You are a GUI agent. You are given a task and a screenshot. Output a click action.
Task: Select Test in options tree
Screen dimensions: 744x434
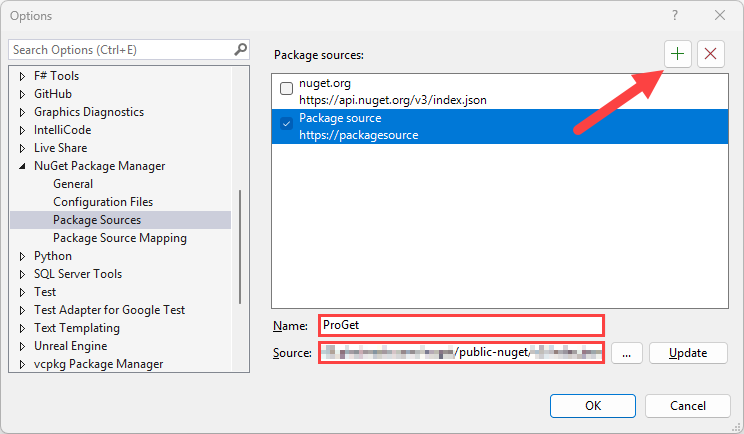45,292
